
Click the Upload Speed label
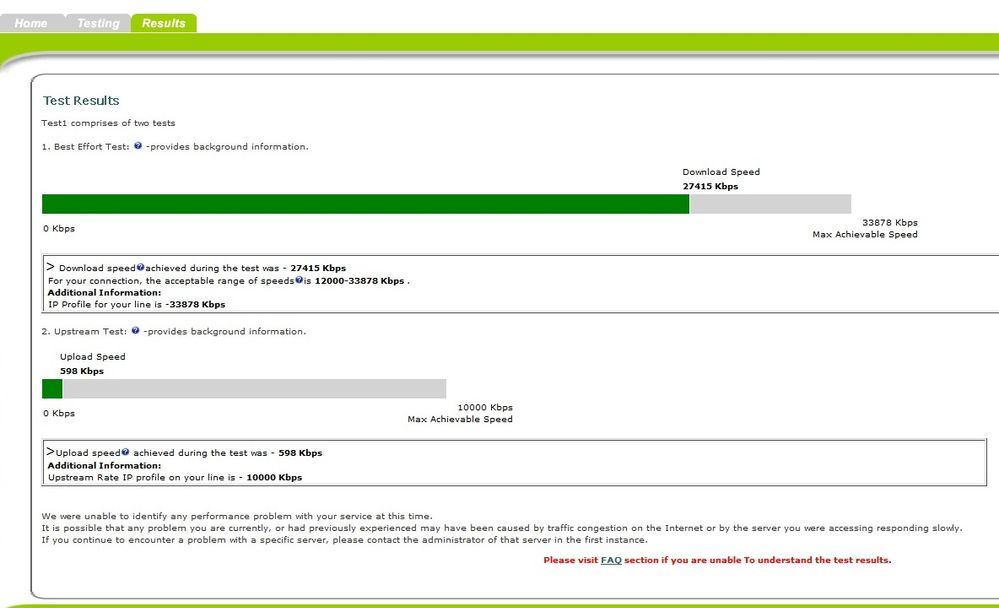92,357
